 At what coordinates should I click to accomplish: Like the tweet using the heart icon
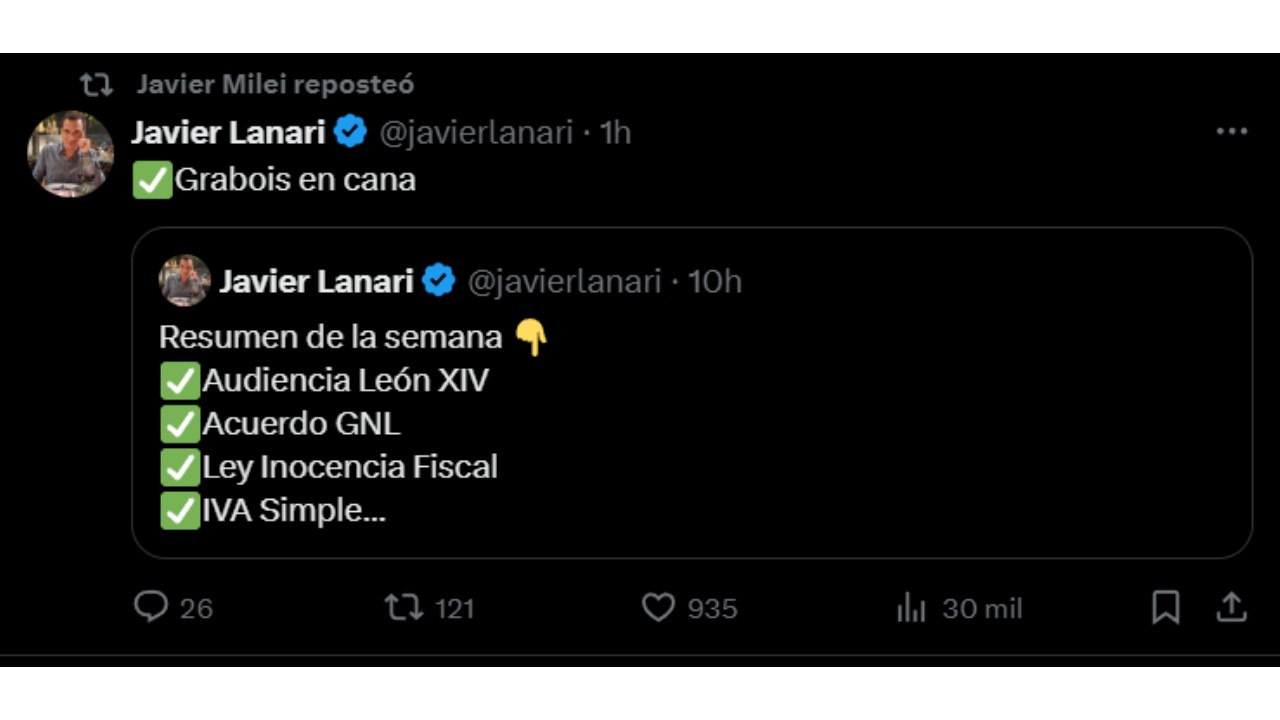[660, 608]
